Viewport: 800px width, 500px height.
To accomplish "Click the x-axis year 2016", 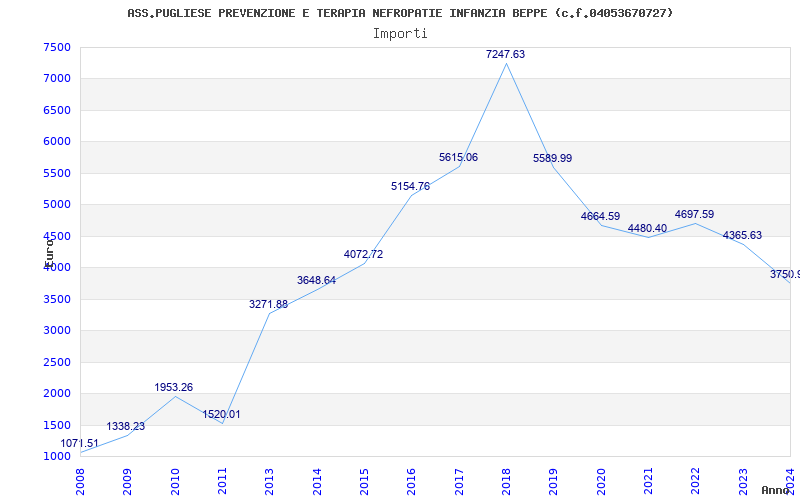I will (x=411, y=482).
